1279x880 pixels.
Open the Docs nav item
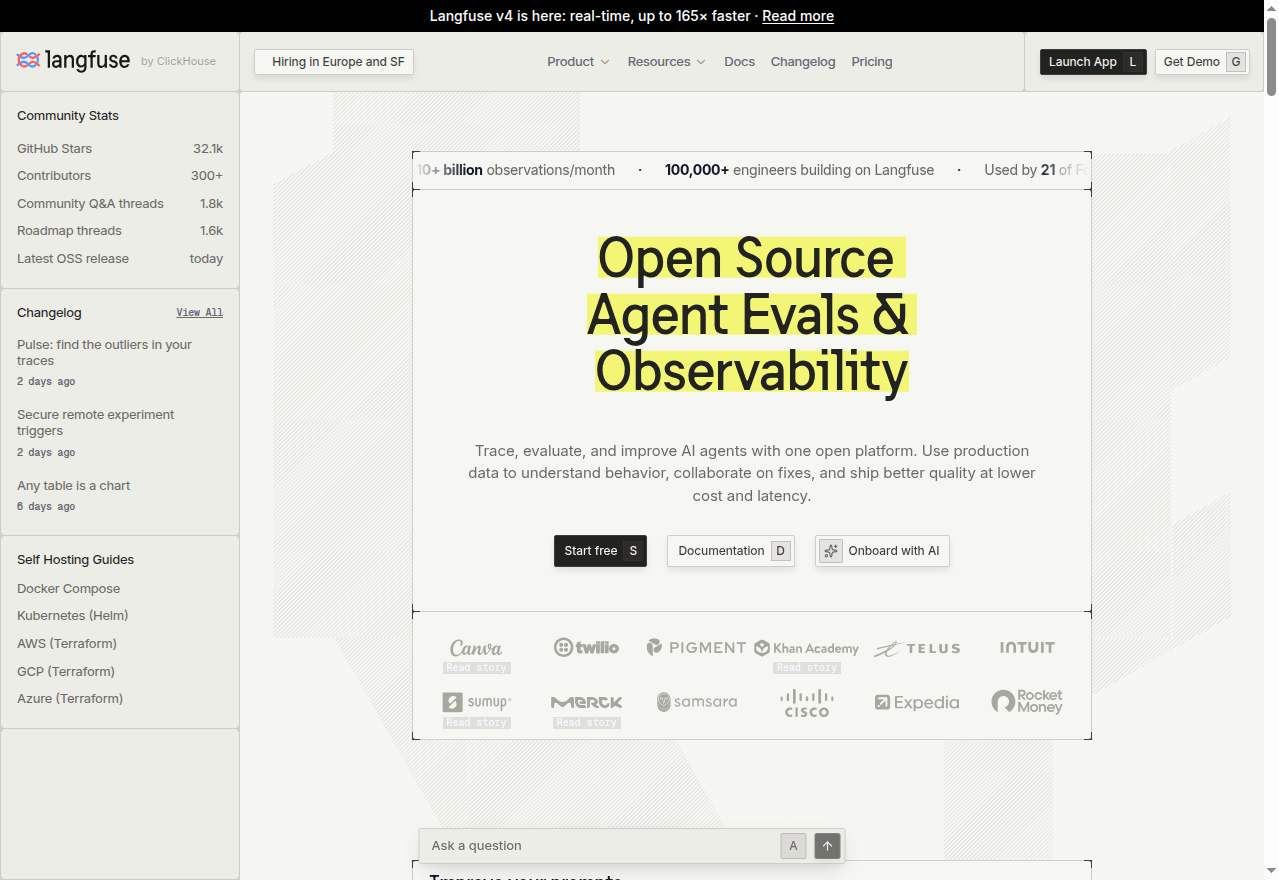pyautogui.click(x=739, y=62)
